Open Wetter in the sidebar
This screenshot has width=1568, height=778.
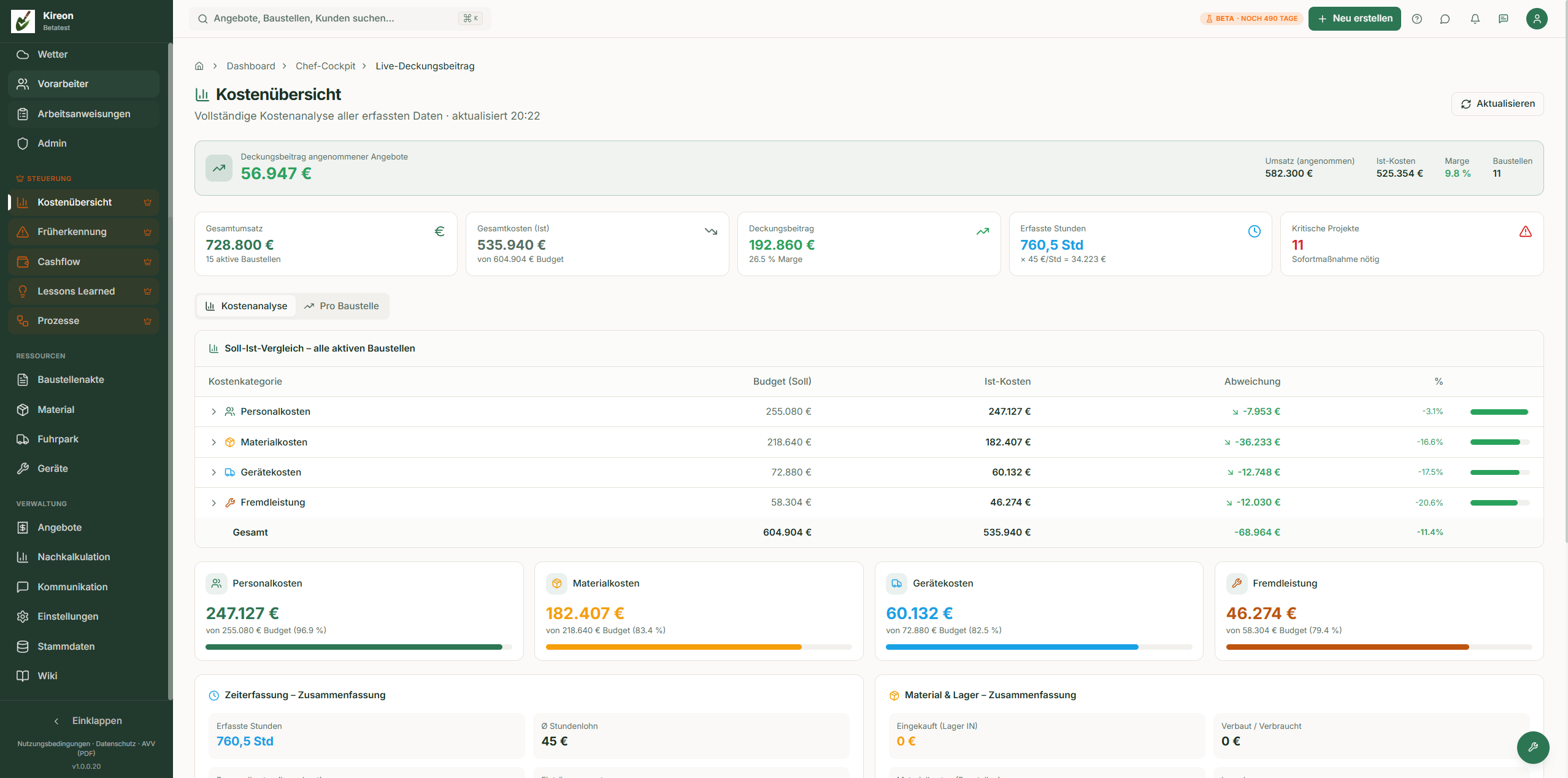[x=84, y=55]
